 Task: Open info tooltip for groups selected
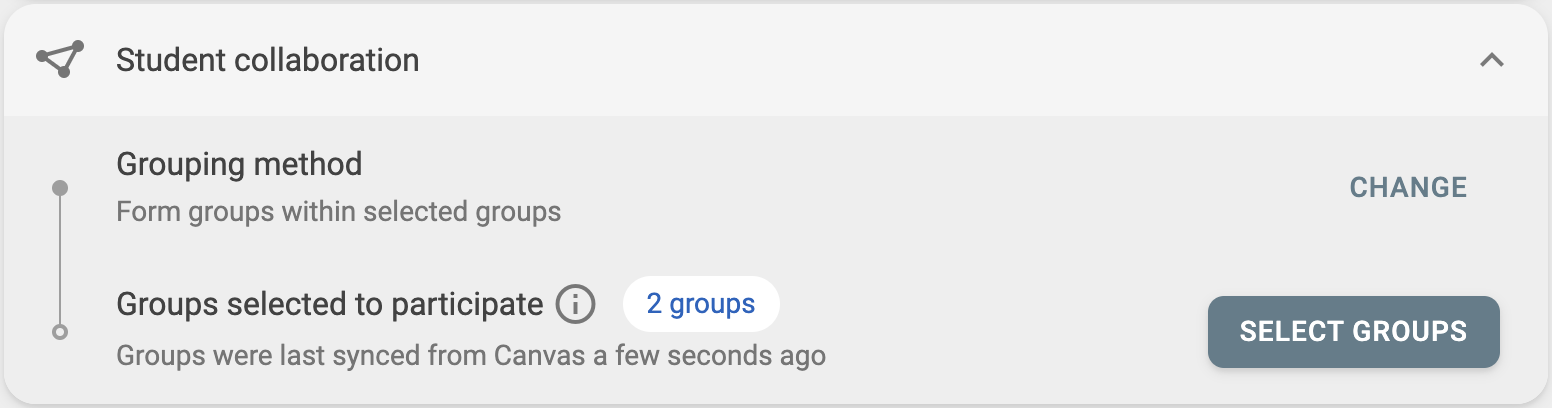[576, 304]
